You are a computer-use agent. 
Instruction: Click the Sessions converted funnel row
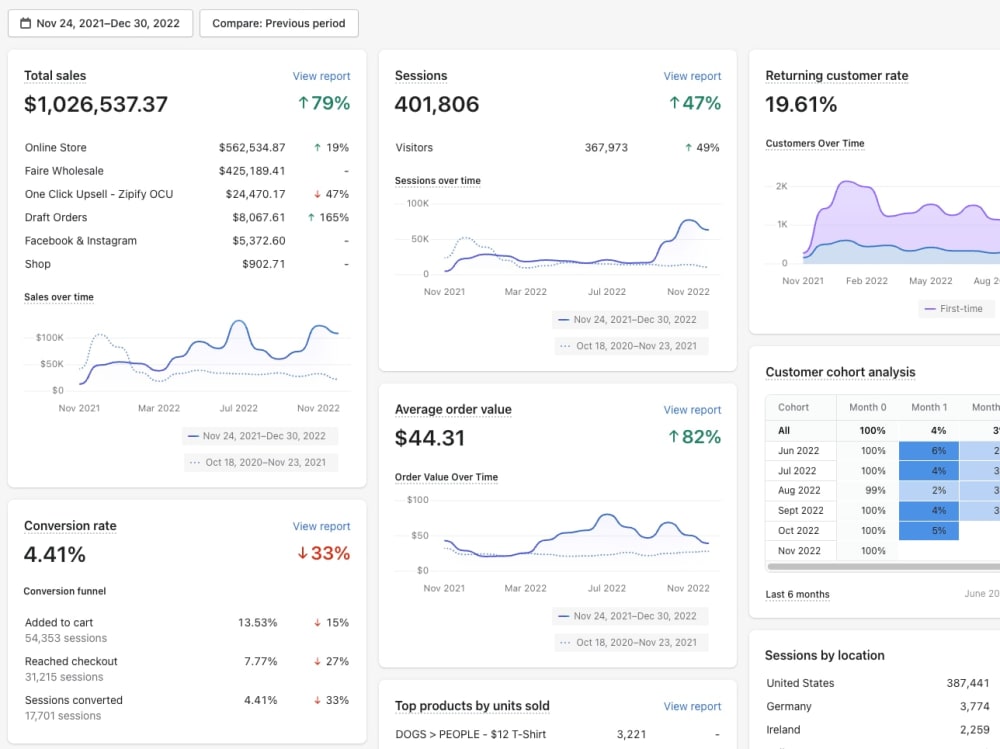pyautogui.click(x=187, y=708)
